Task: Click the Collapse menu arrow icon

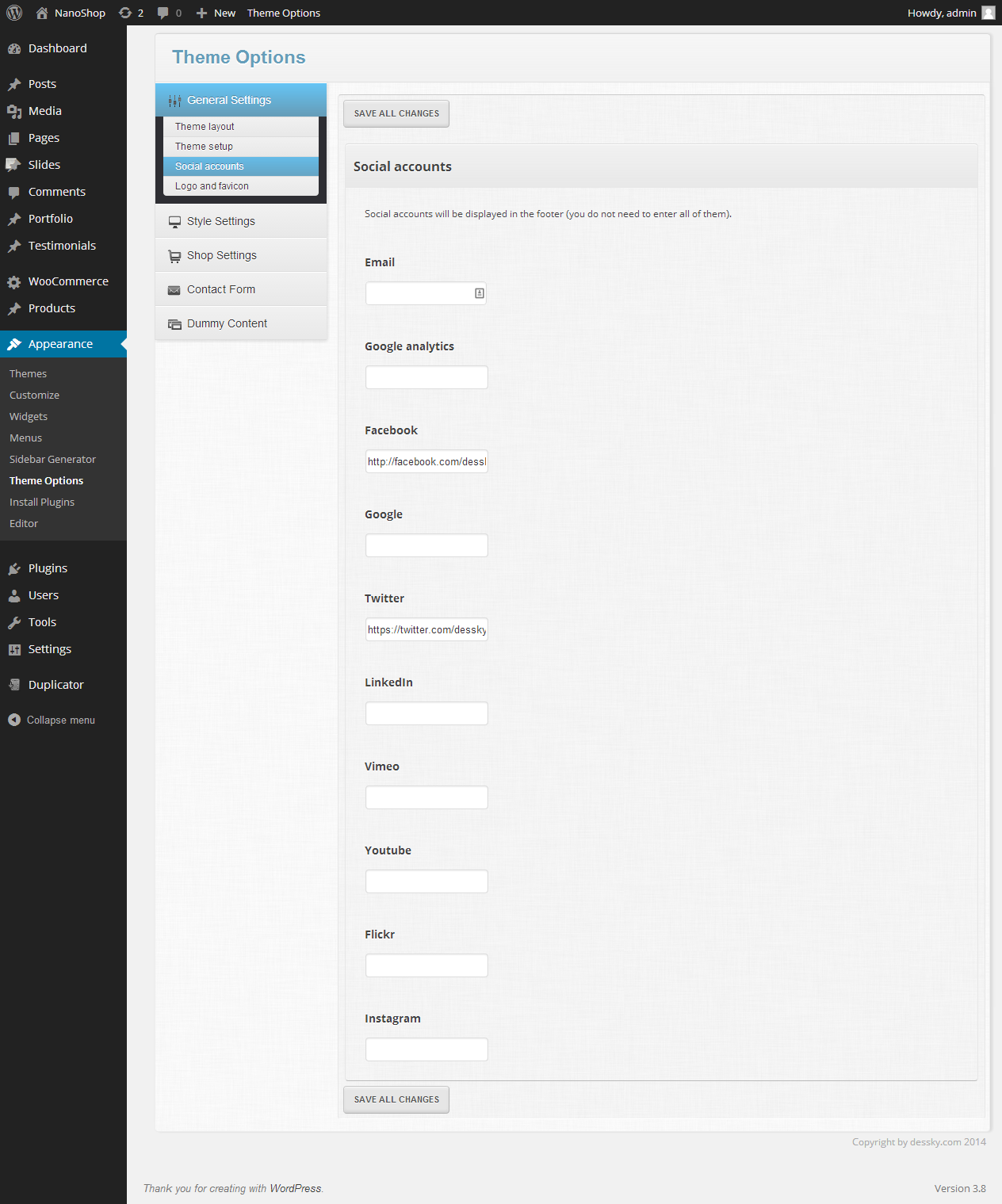Action: 14,720
